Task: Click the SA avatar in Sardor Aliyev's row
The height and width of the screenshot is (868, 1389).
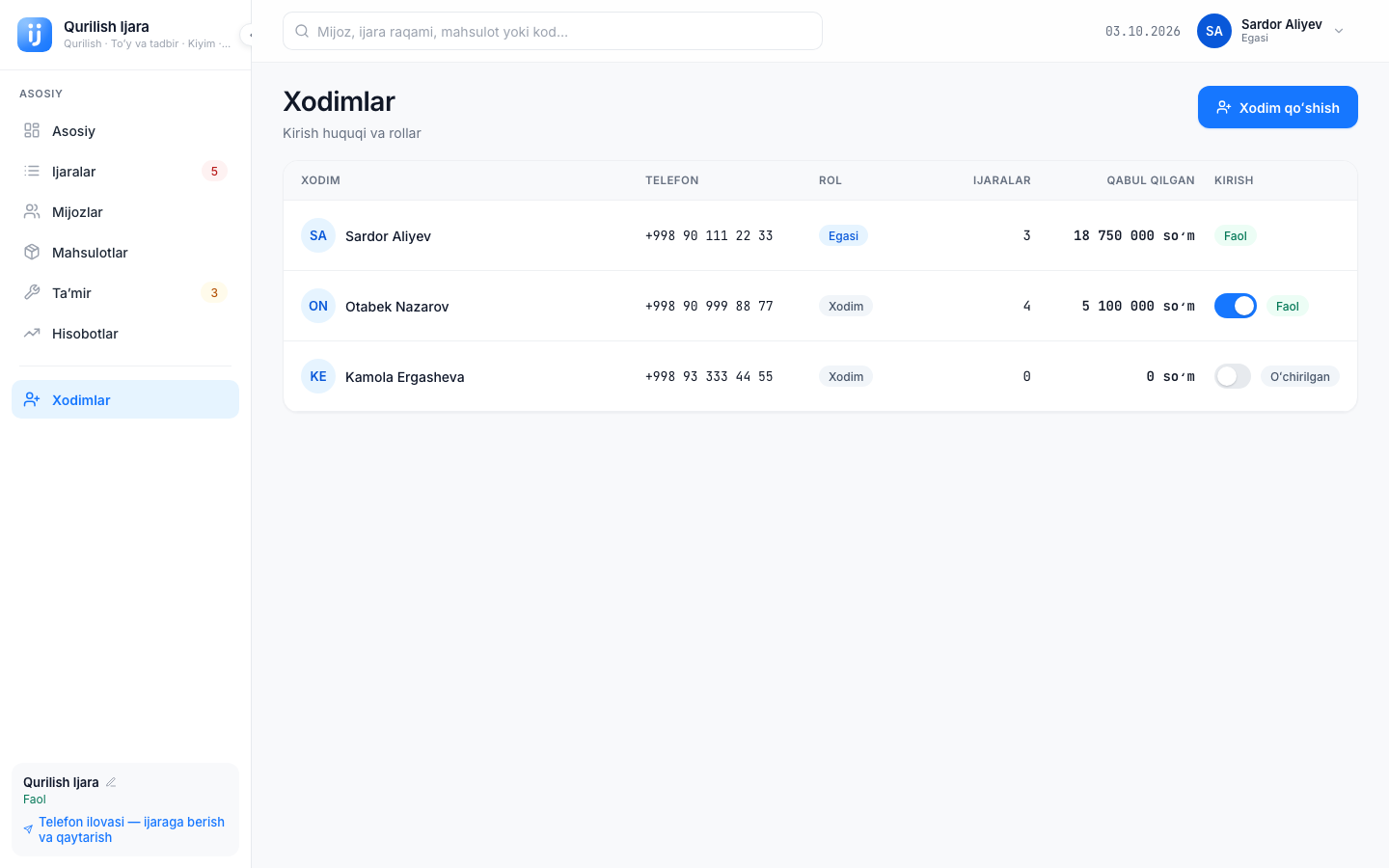Action: point(318,235)
